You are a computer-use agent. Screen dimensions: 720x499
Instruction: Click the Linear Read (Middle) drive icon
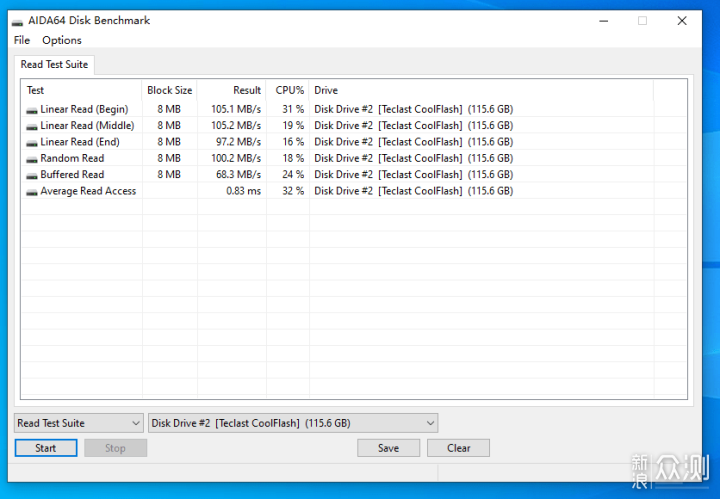(x=32, y=127)
